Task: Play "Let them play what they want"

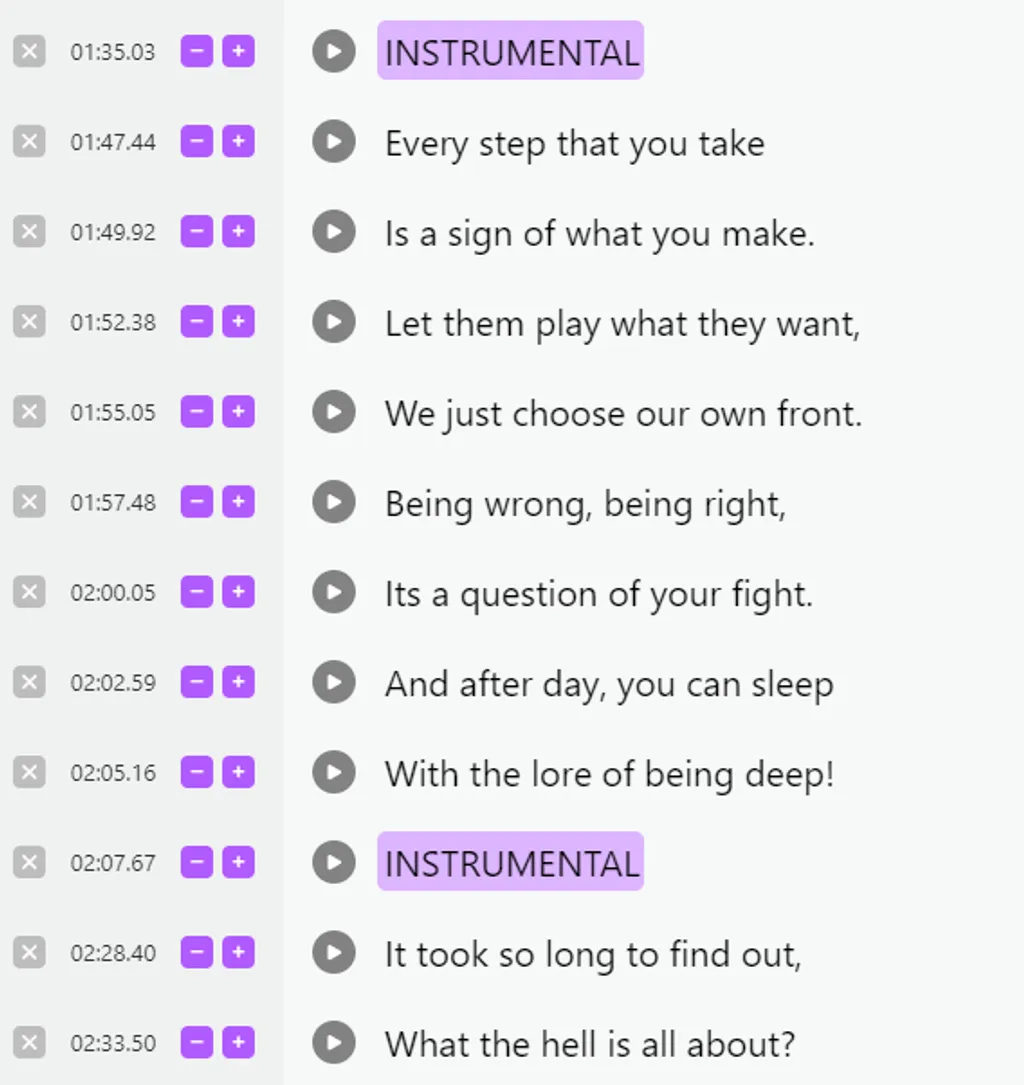Action: click(333, 322)
